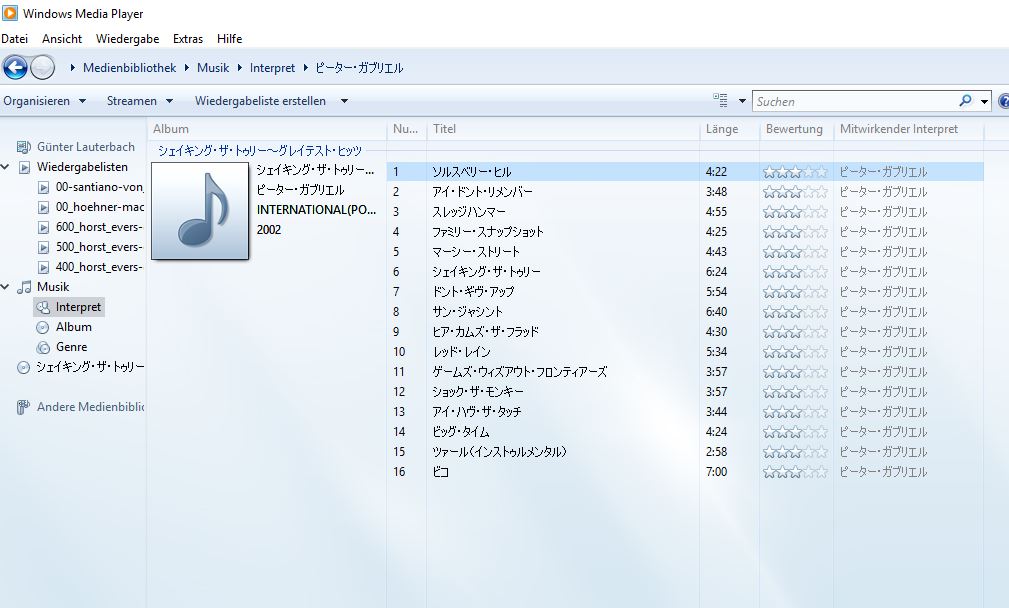This screenshot has height=608, width=1009.
Task: Click the 00-santiano-von playlist icon
Action: point(43,187)
